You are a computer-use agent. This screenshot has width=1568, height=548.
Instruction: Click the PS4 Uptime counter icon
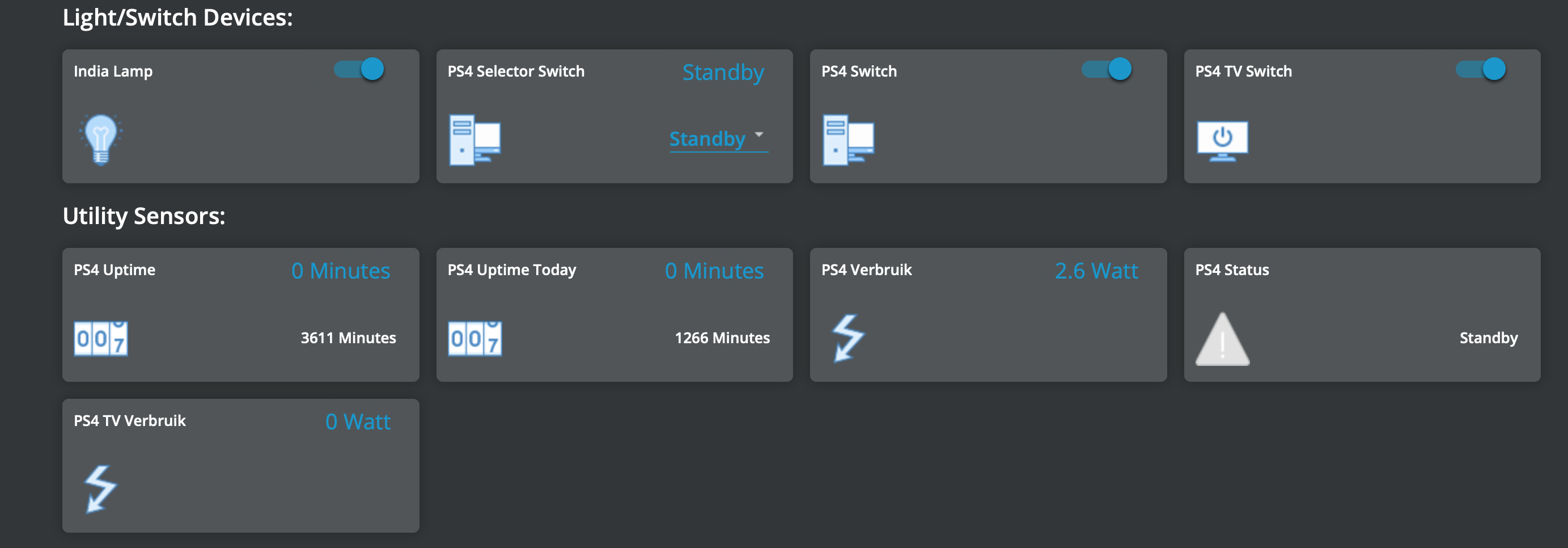pos(101,339)
